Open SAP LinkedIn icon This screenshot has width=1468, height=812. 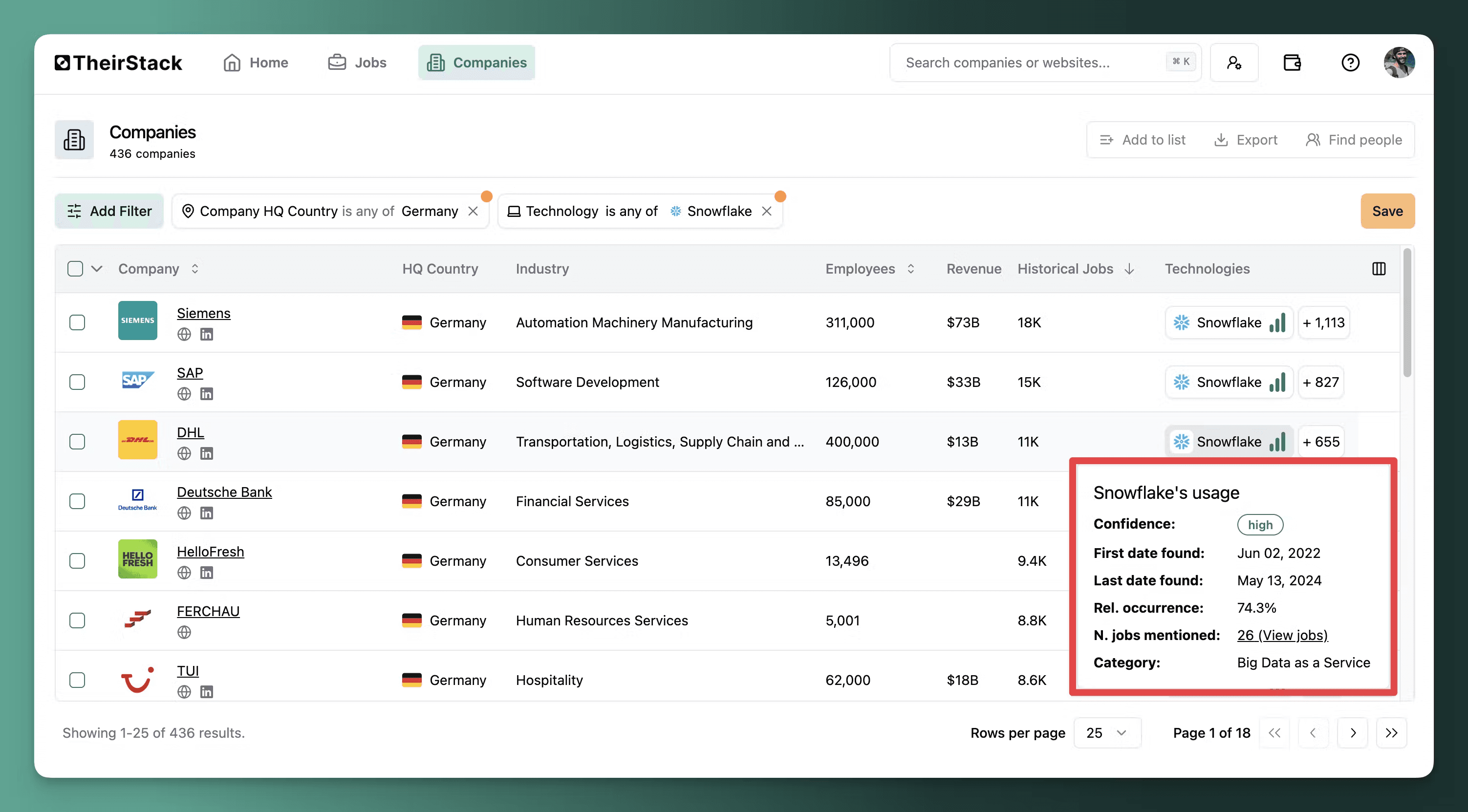point(207,394)
